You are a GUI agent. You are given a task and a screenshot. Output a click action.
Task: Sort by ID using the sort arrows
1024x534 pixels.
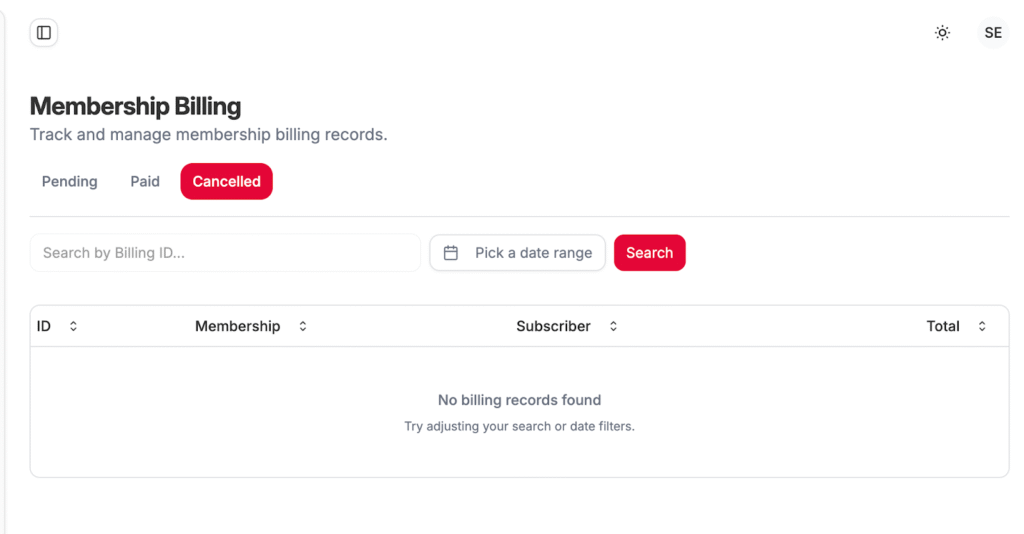tap(73, 326)
